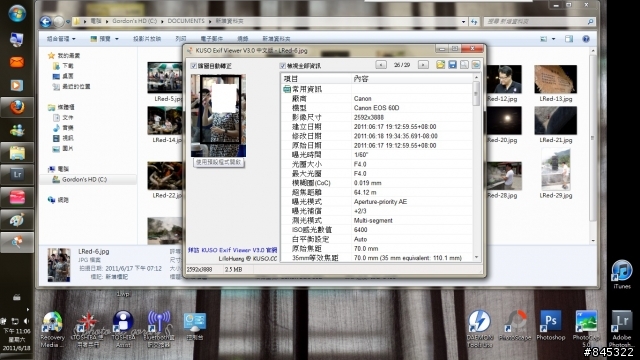Screen dimensions: 640x360
Task: Click the 使用預設程式開啟 button under the preview
Action: point(219,162)
